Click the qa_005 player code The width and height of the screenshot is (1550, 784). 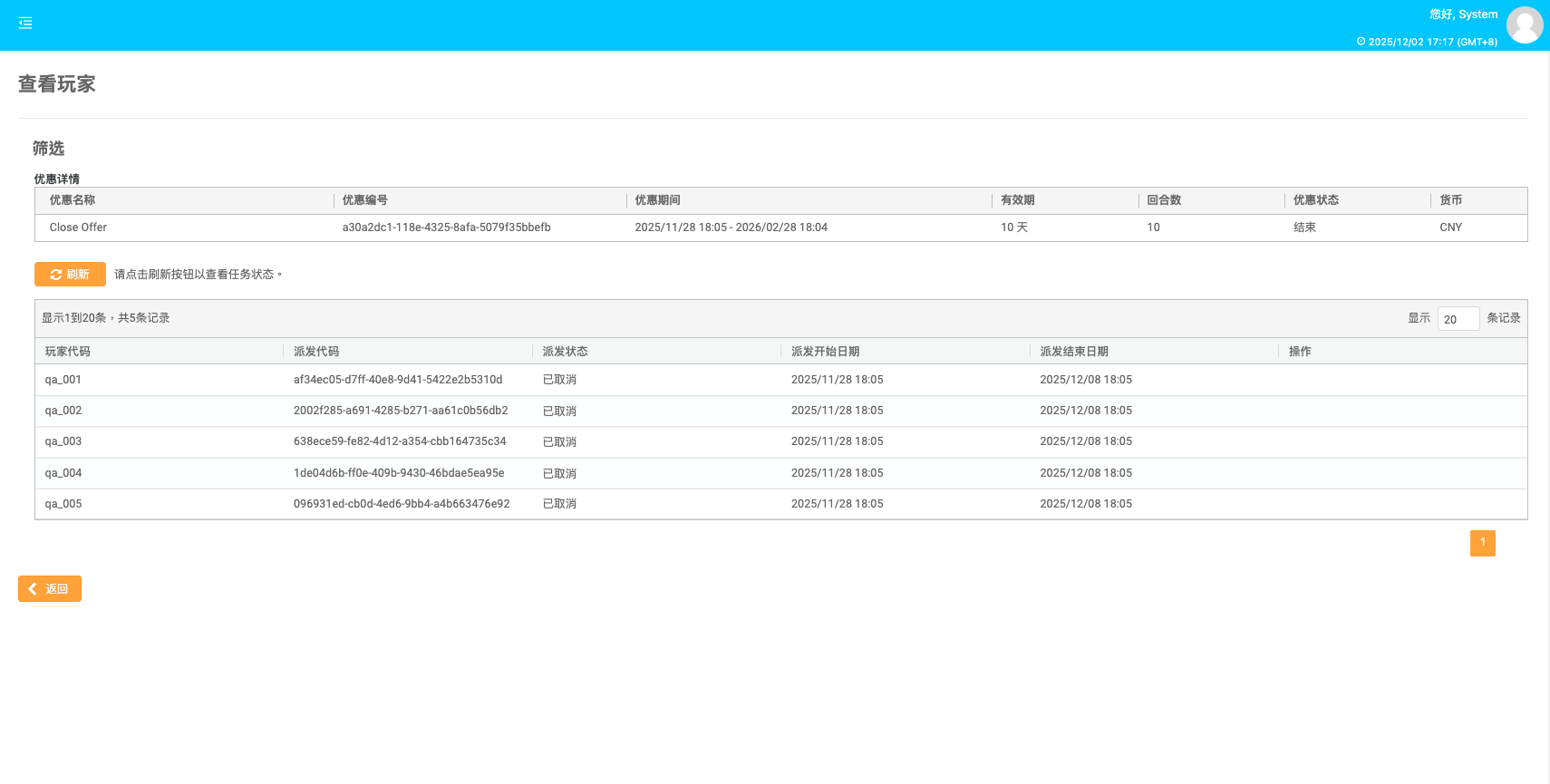(x=63, y=504)
